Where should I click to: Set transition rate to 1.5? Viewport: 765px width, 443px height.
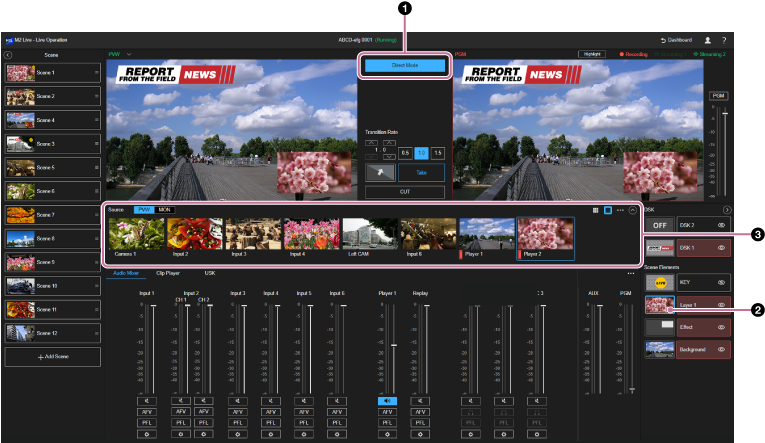[x=438, y=153]
